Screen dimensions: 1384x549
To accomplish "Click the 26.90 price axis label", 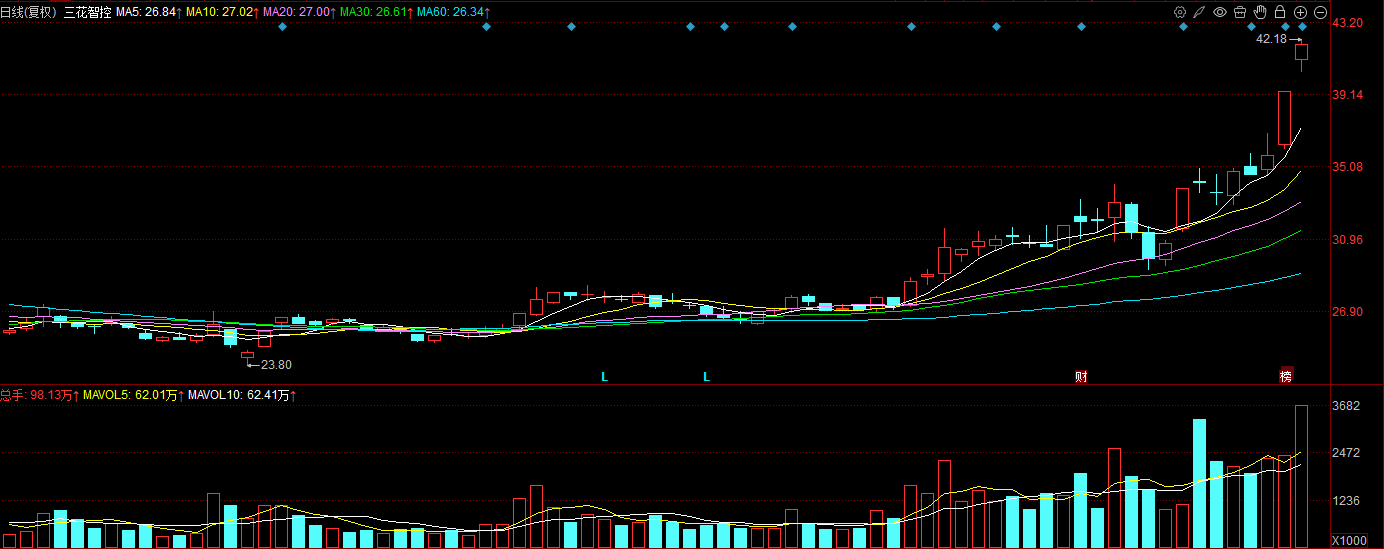I will coord(1349,312).
